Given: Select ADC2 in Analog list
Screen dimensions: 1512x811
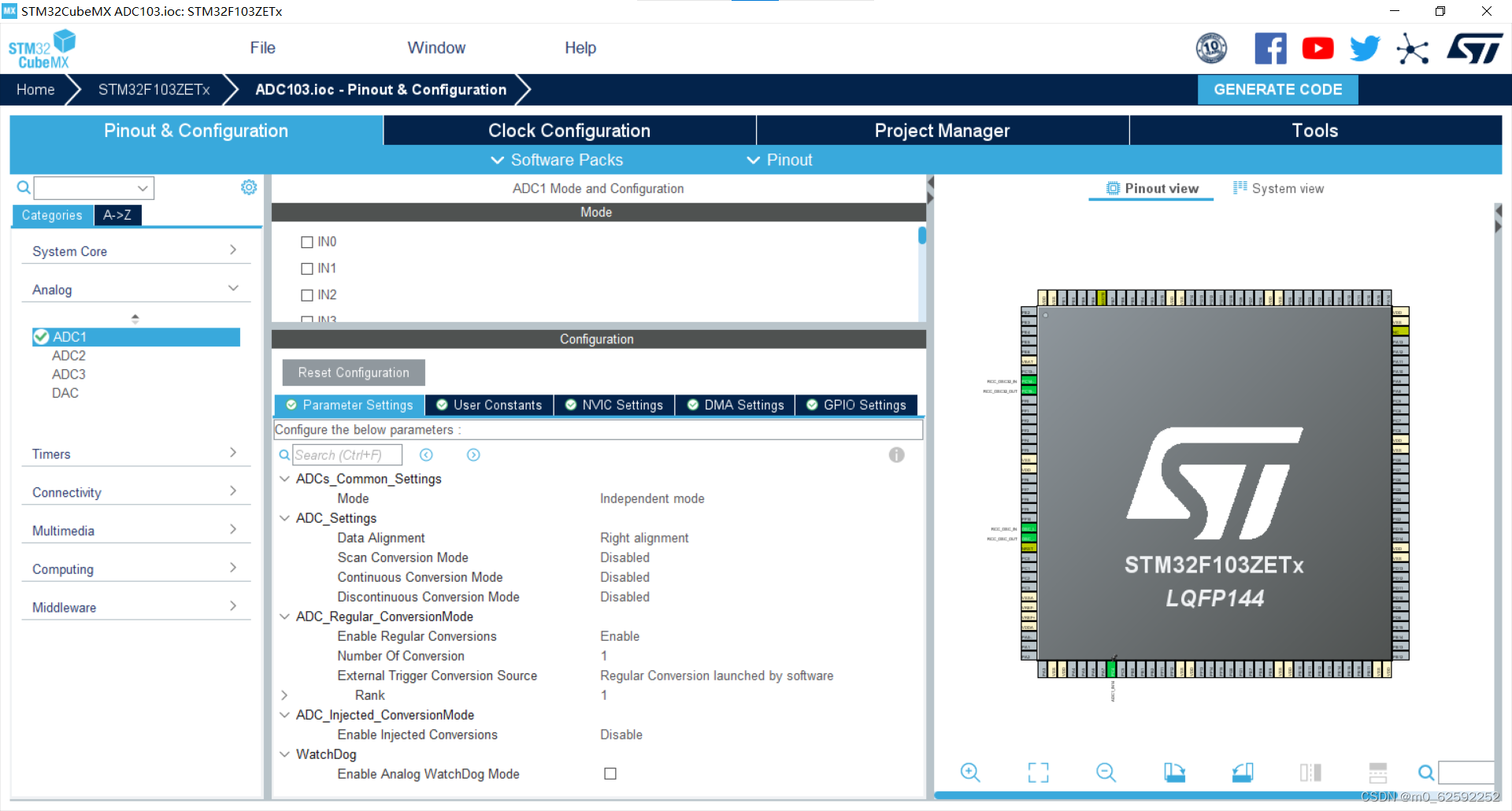Looking at the screenshot, I should coord(69,356).
